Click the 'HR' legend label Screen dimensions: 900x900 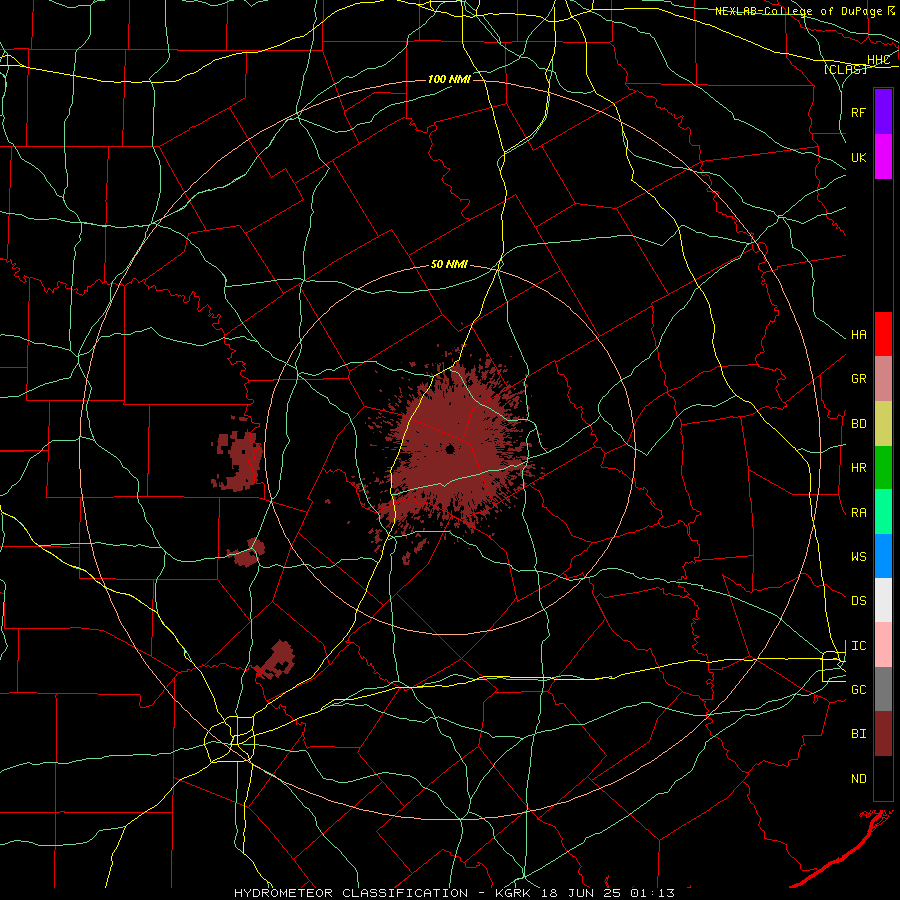pos(858,468)
